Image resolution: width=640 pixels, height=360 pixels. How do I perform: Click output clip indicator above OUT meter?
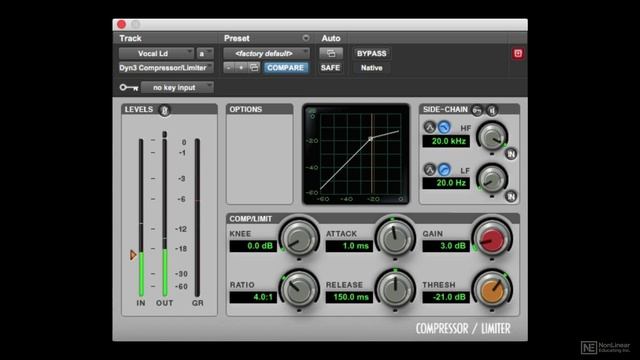pyautogui.click(x=164, y=134)
